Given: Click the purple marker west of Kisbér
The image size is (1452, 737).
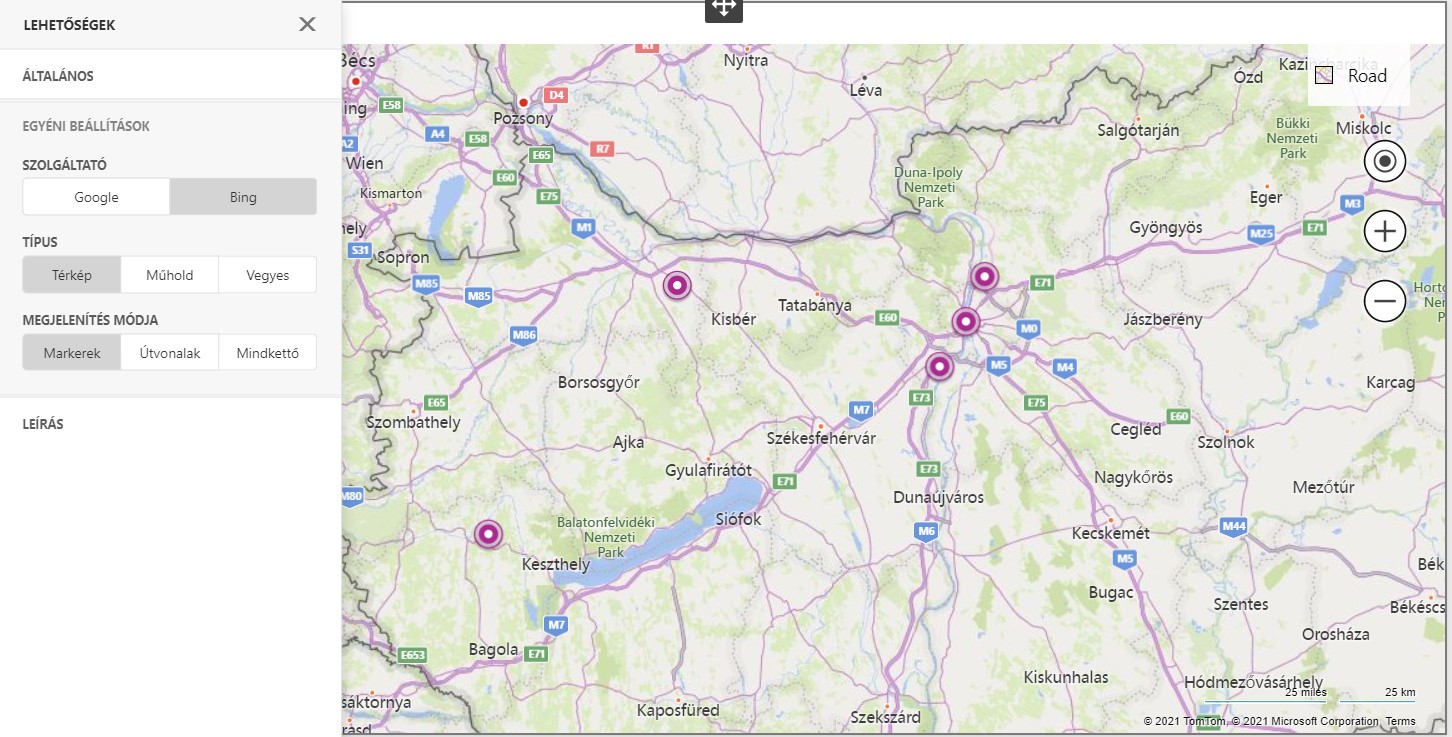Looking at the screenshot, I should 677,286.
